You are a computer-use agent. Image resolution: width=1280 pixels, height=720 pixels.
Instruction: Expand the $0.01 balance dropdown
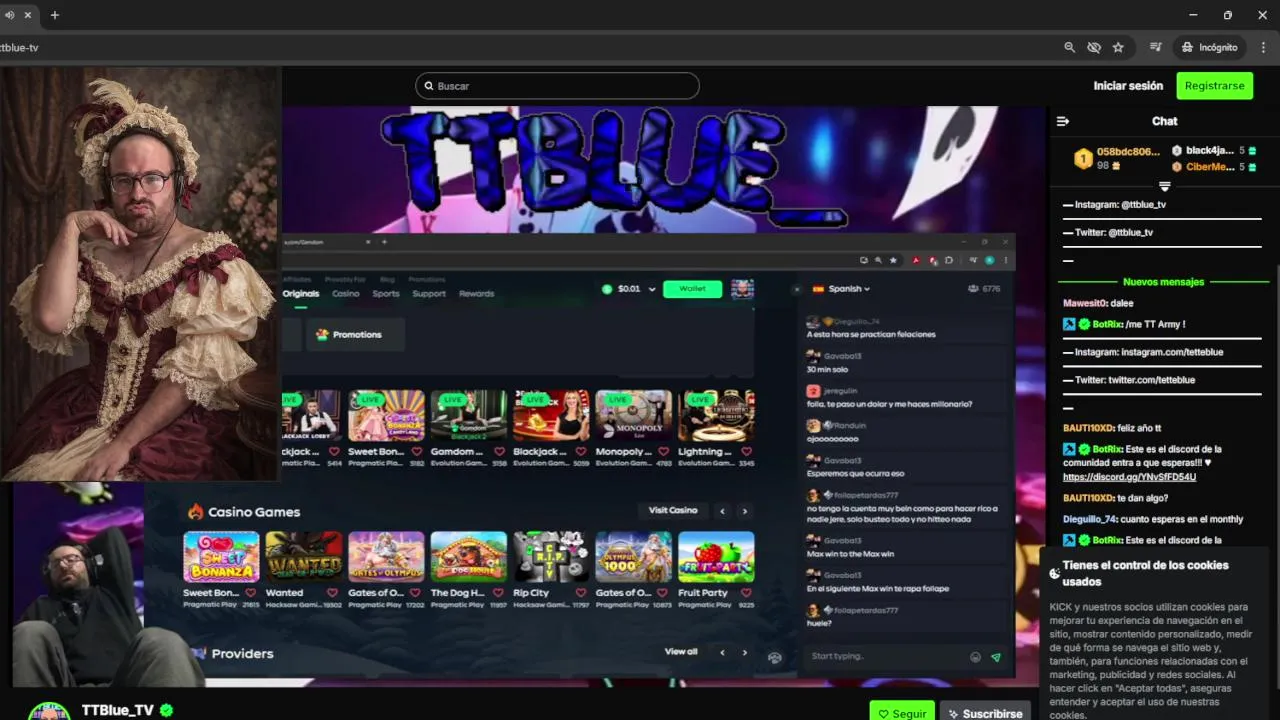tap(652, 289)
